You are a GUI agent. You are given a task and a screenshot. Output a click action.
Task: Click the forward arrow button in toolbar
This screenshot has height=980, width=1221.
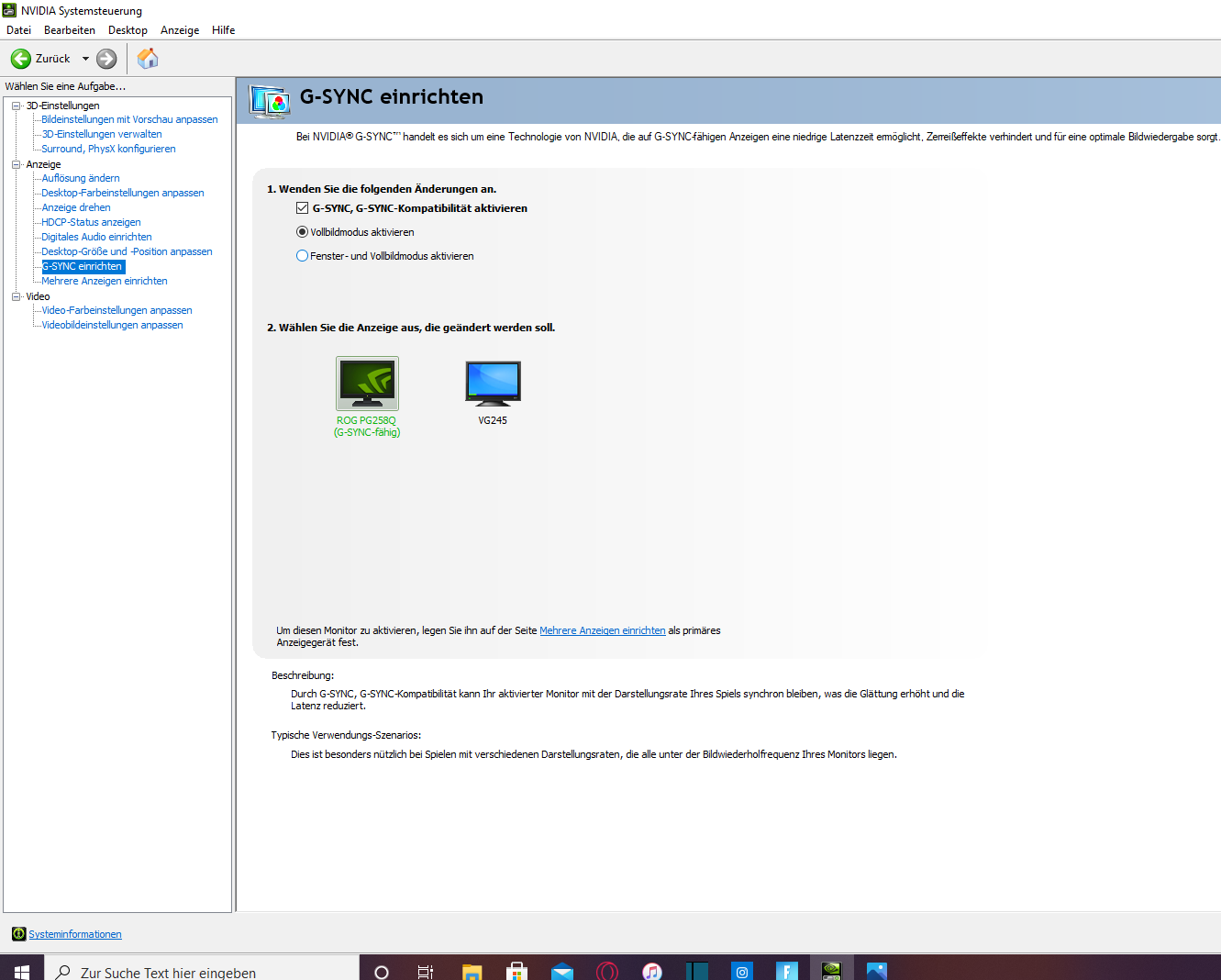(x=106, y=59)
